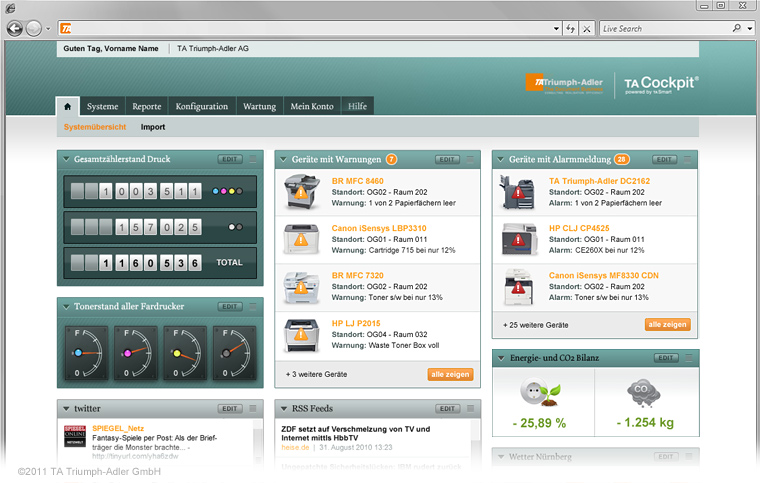Viewport: 760px width, 483px height.
Task: Click the TA favicon in address bar
Action: [66, 29]
